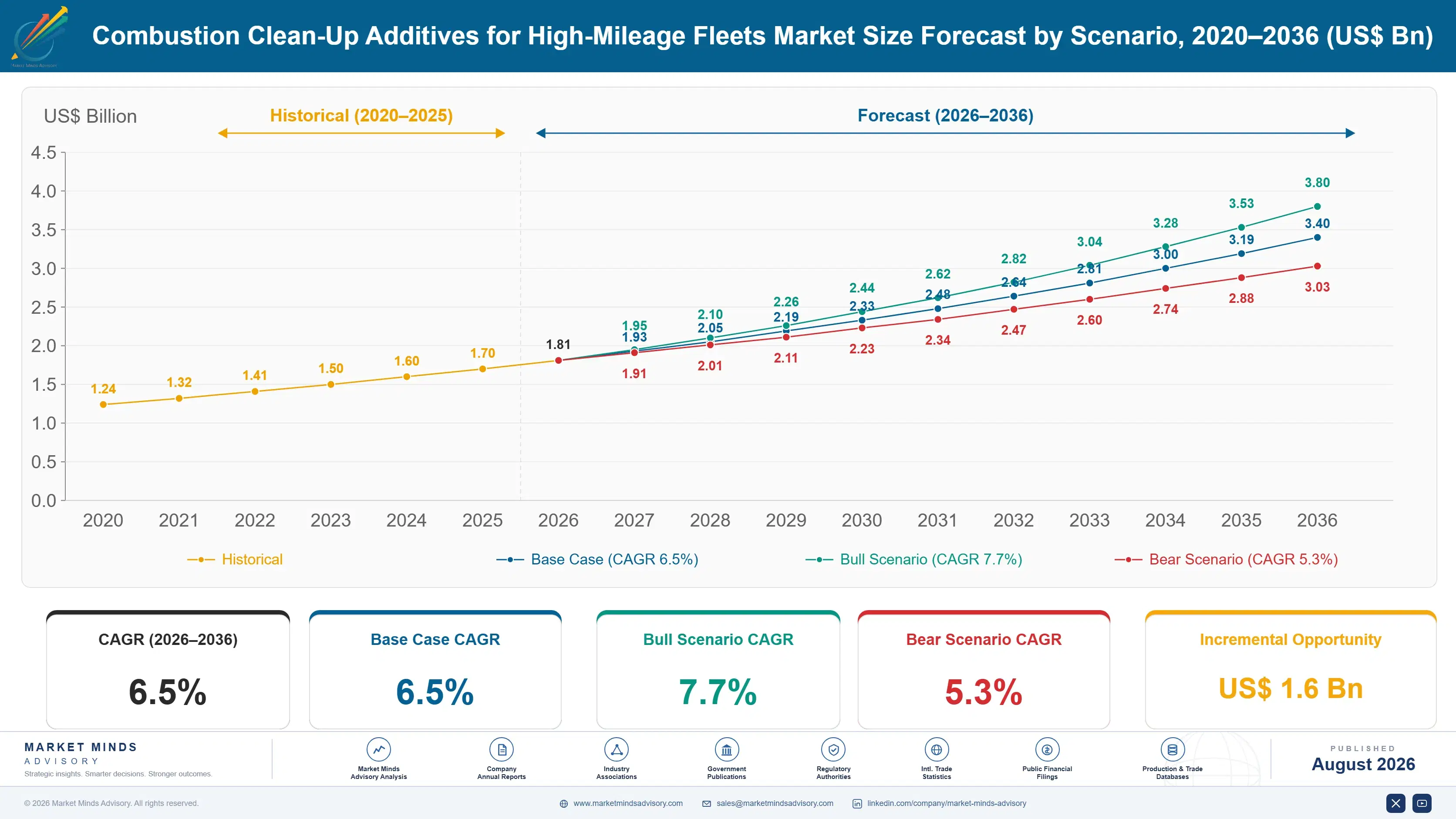Viewport: 1456px width, 819px height.
Task: Open www.marketmindsadvisory.com link
Action: point(628,803)
